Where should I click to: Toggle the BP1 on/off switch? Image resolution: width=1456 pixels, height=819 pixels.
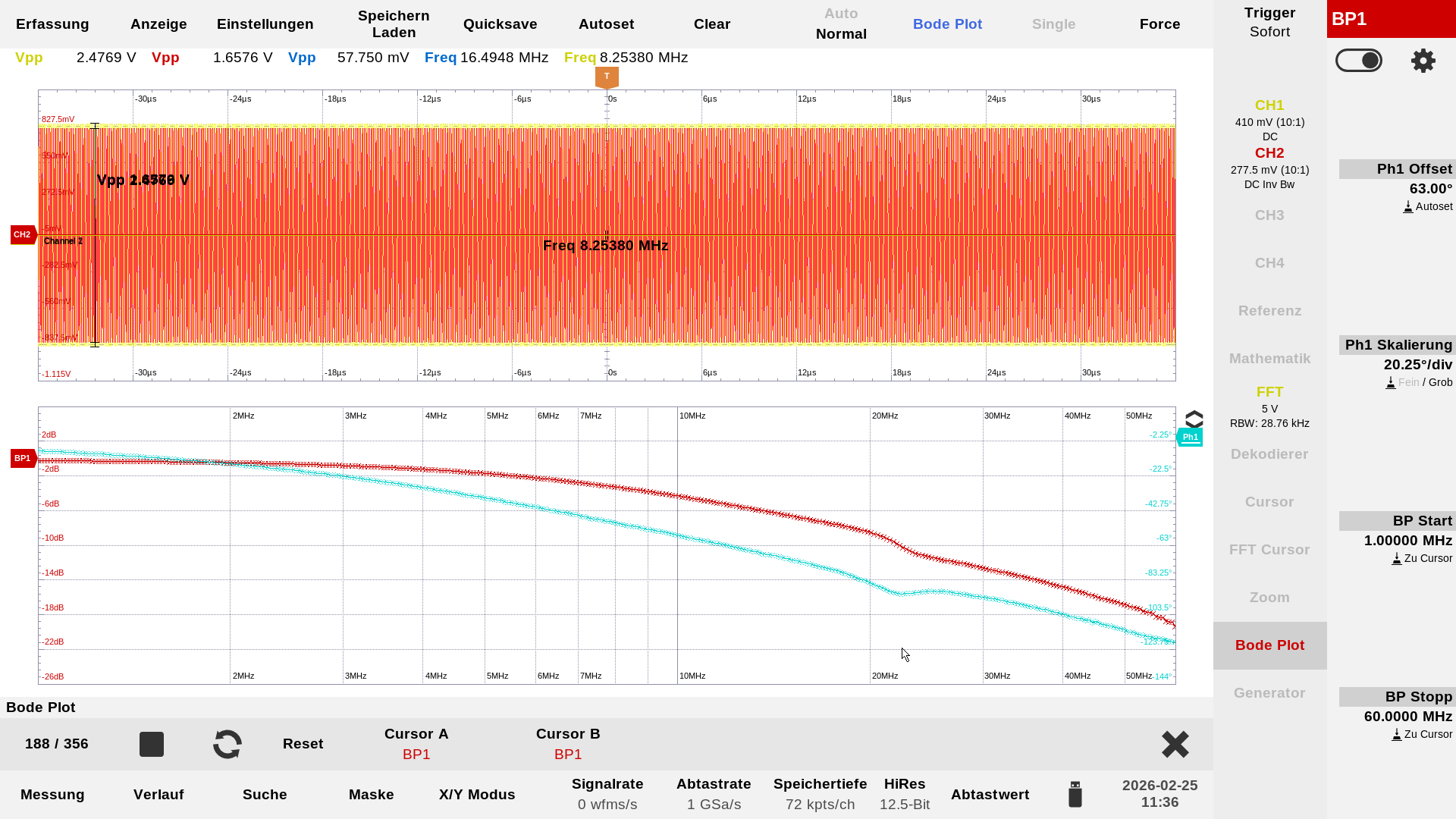click(1358, 61)
